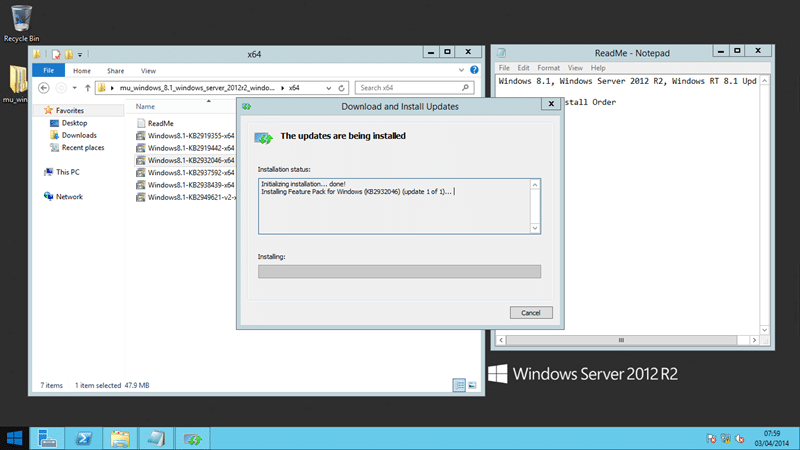
Task: Open the address bar history dropdown
Action: pyautogui.click(x=329, y=88)
